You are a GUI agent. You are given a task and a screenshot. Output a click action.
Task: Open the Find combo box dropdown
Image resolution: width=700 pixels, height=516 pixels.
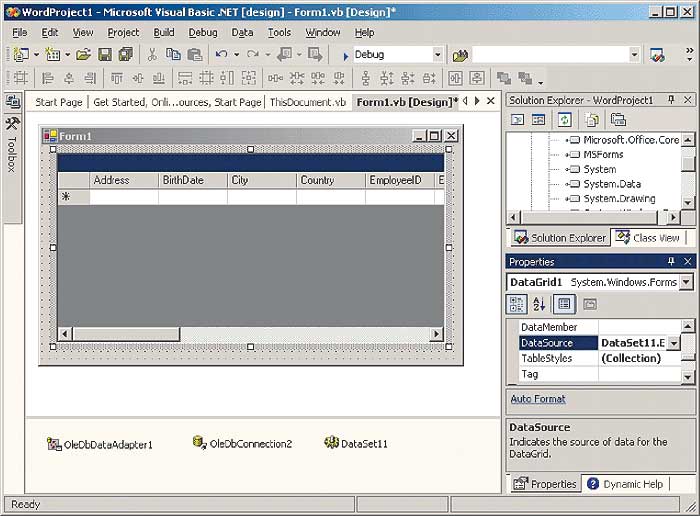pyautogui.click(x=634, y=55)
